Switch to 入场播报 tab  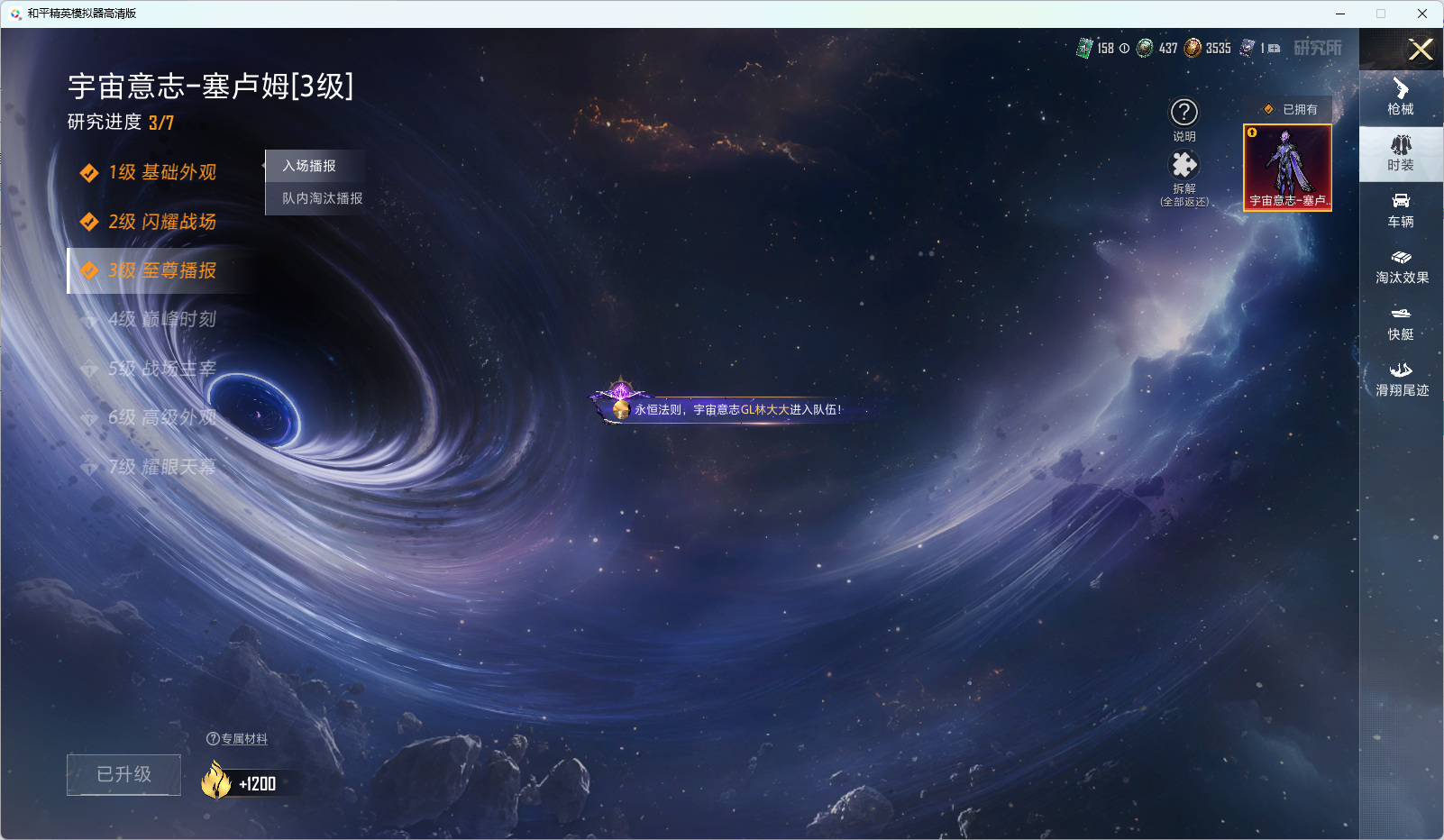click(x=309, y=166)
